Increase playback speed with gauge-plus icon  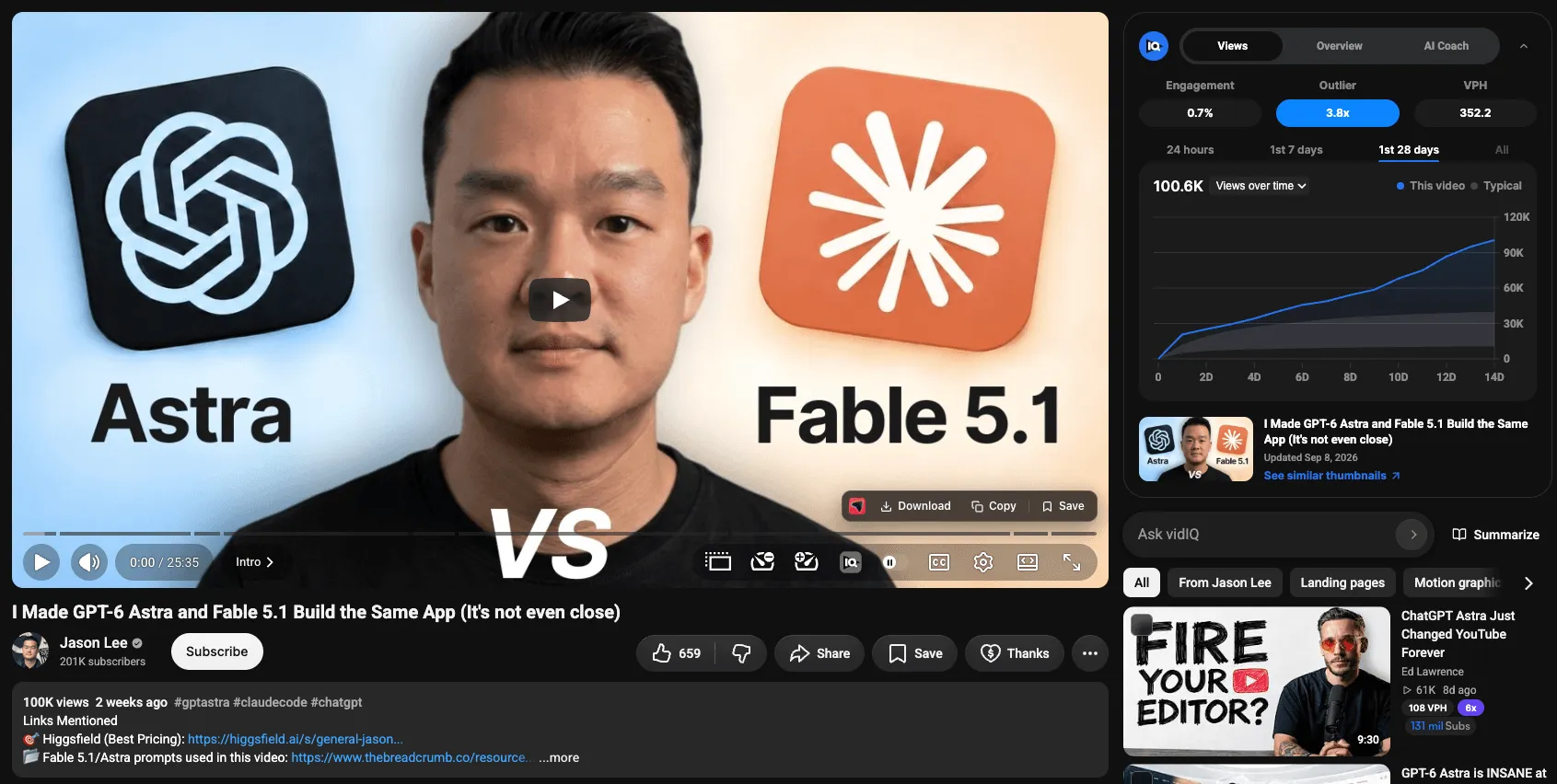807,562
